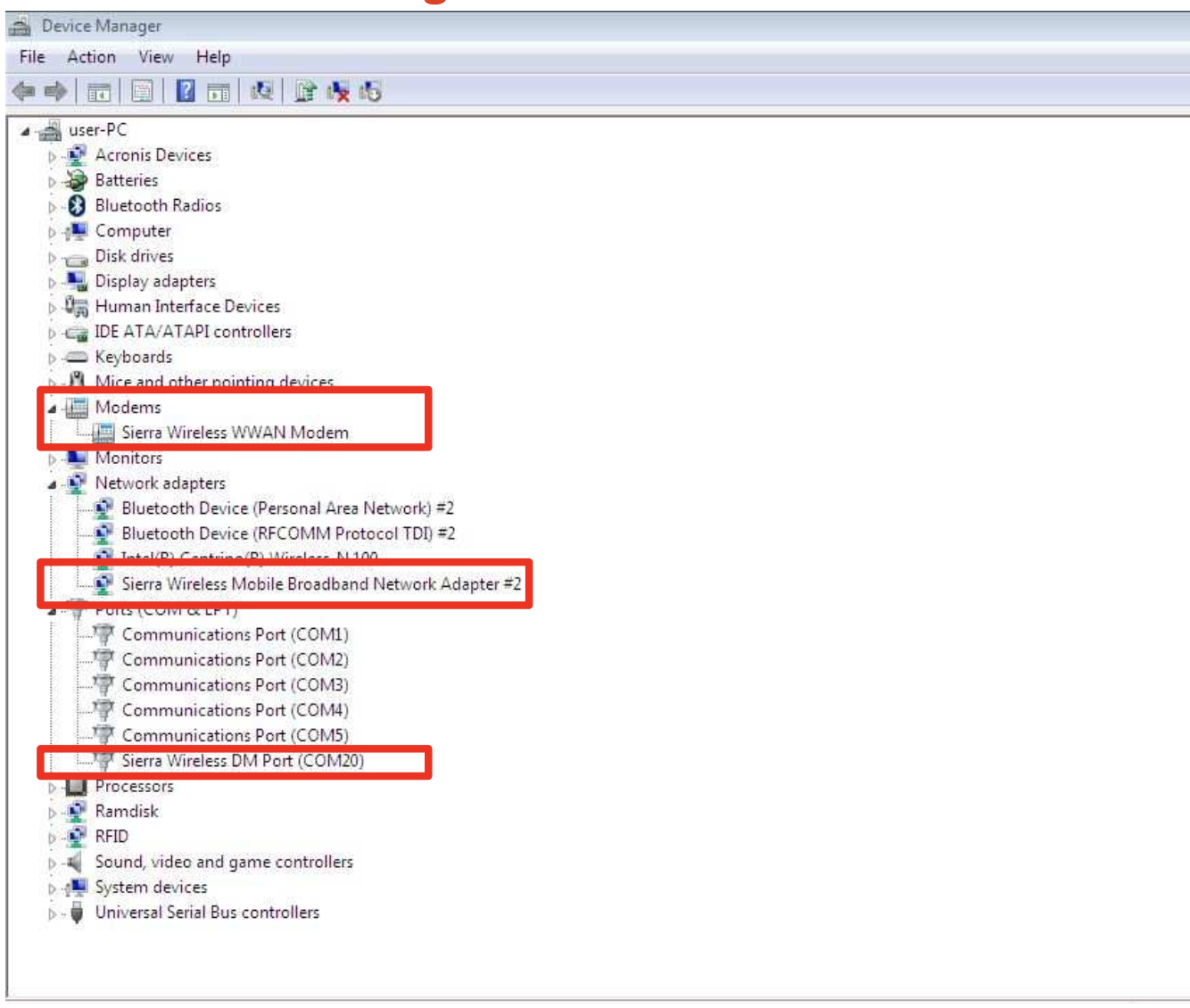Click the Update Driver Software toolbar icon
Image resolution: width=1190 pixels, height=1008 pixels.
coord(306,91)
